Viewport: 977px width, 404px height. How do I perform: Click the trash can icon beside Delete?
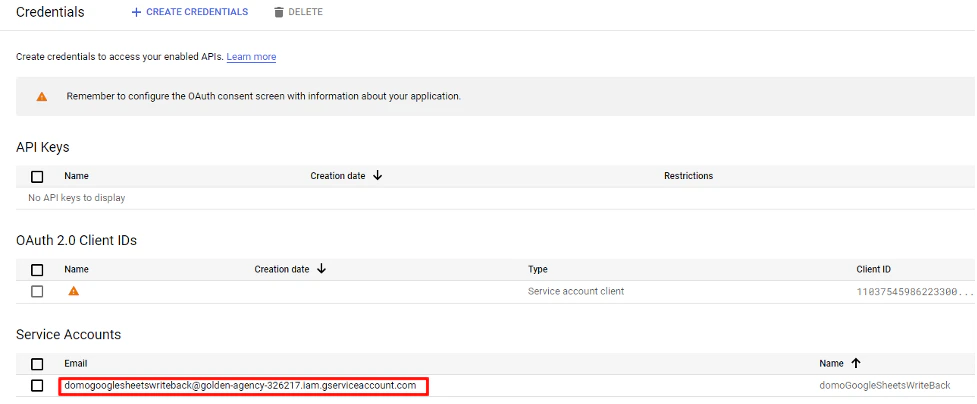(279, 12)
